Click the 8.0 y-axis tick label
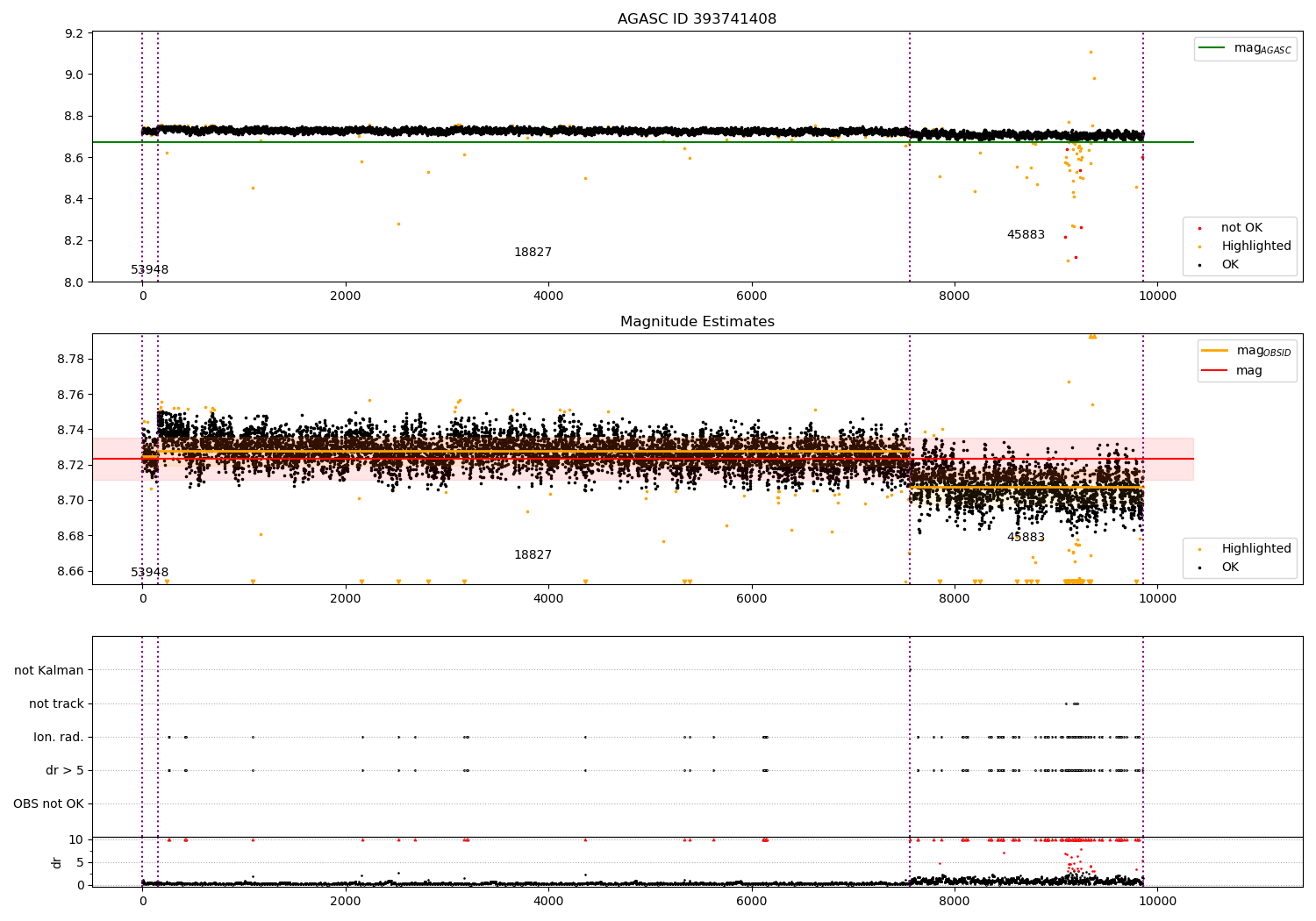Image resolution: width=1316 pixels, height=921 pixels. [75, 282]
